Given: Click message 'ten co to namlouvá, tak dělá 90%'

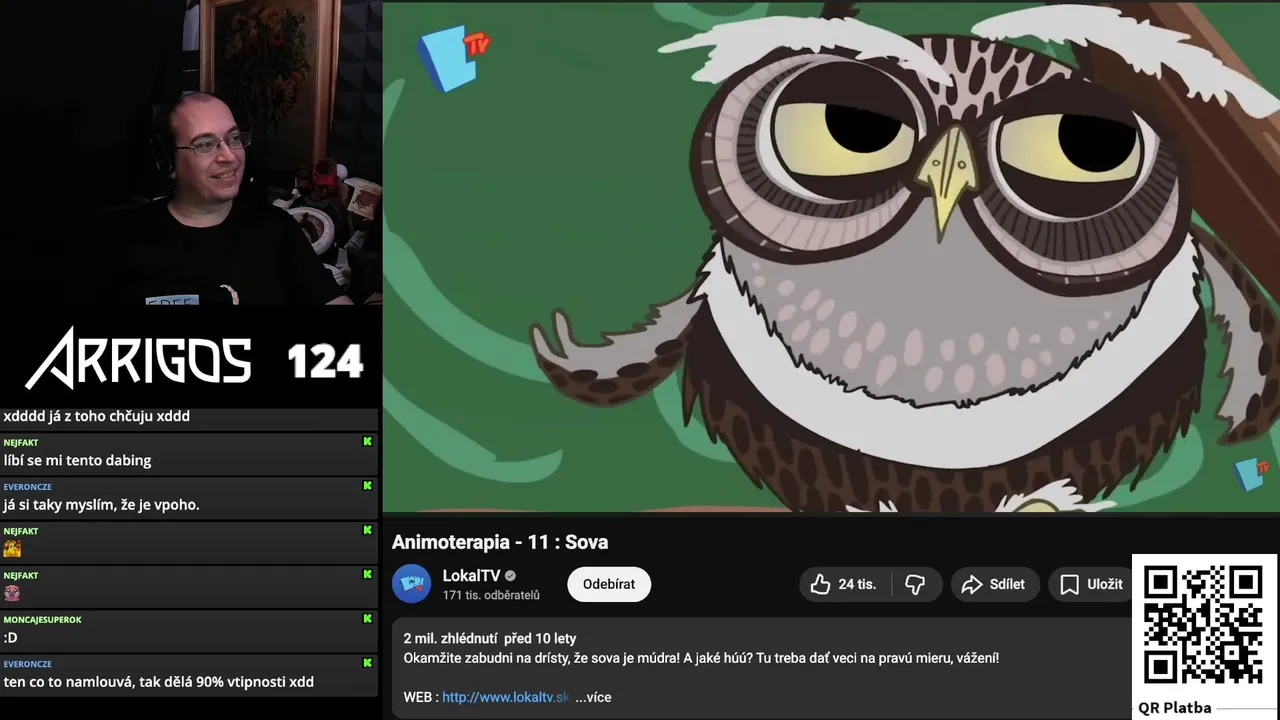Looking at the screenshot, I should point(158,682).
